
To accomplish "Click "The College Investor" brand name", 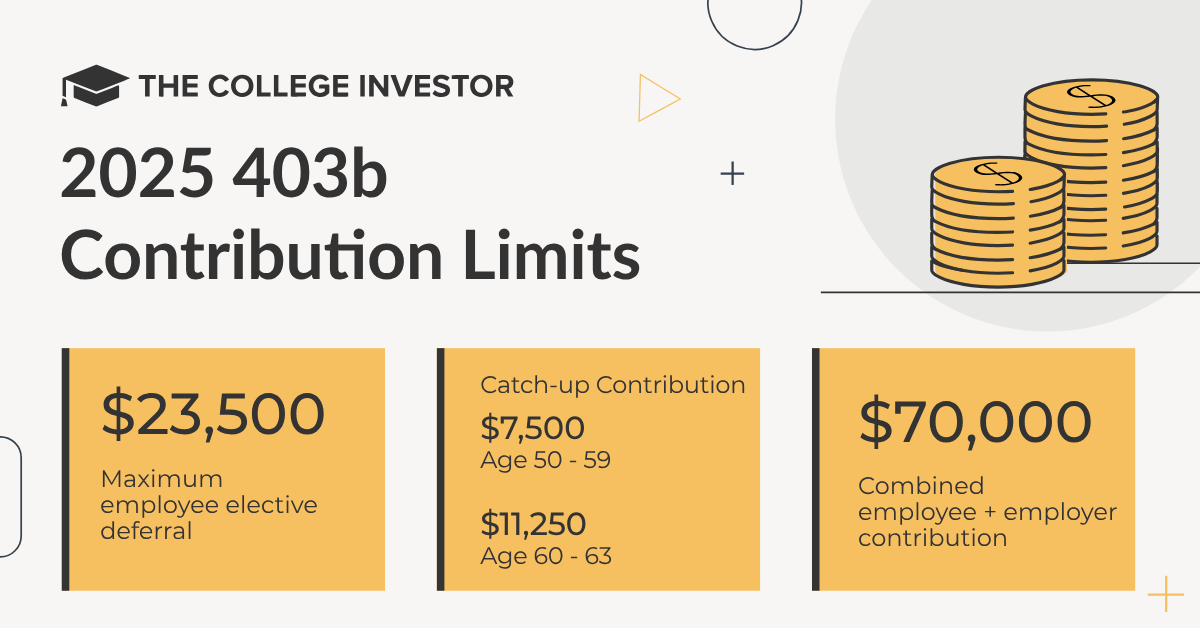I will tap(326, 85).
